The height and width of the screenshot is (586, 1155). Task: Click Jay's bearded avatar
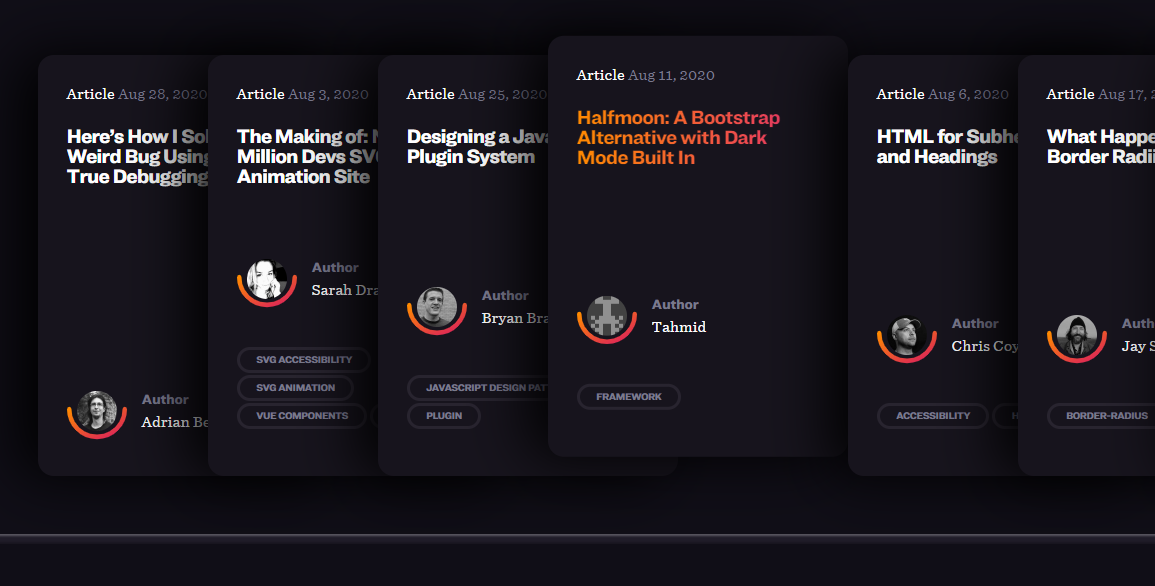1077,335
